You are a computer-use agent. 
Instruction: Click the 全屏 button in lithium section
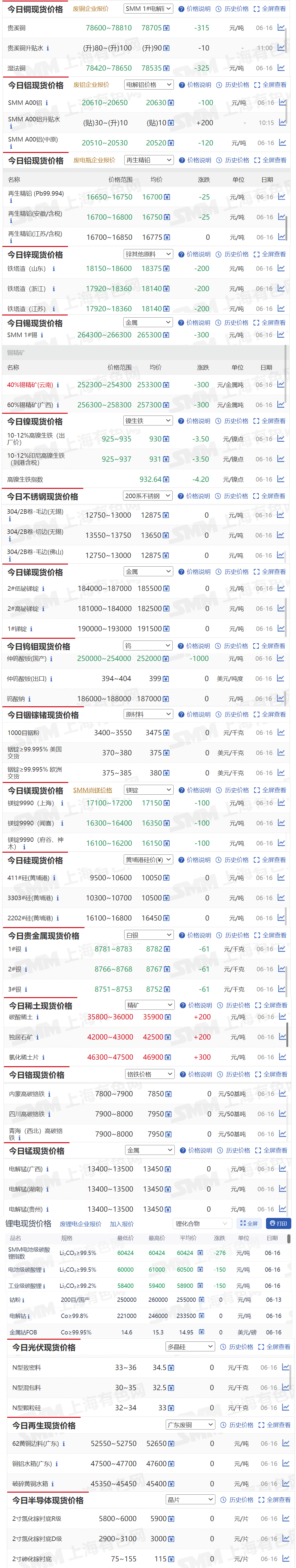point(248,1223)
